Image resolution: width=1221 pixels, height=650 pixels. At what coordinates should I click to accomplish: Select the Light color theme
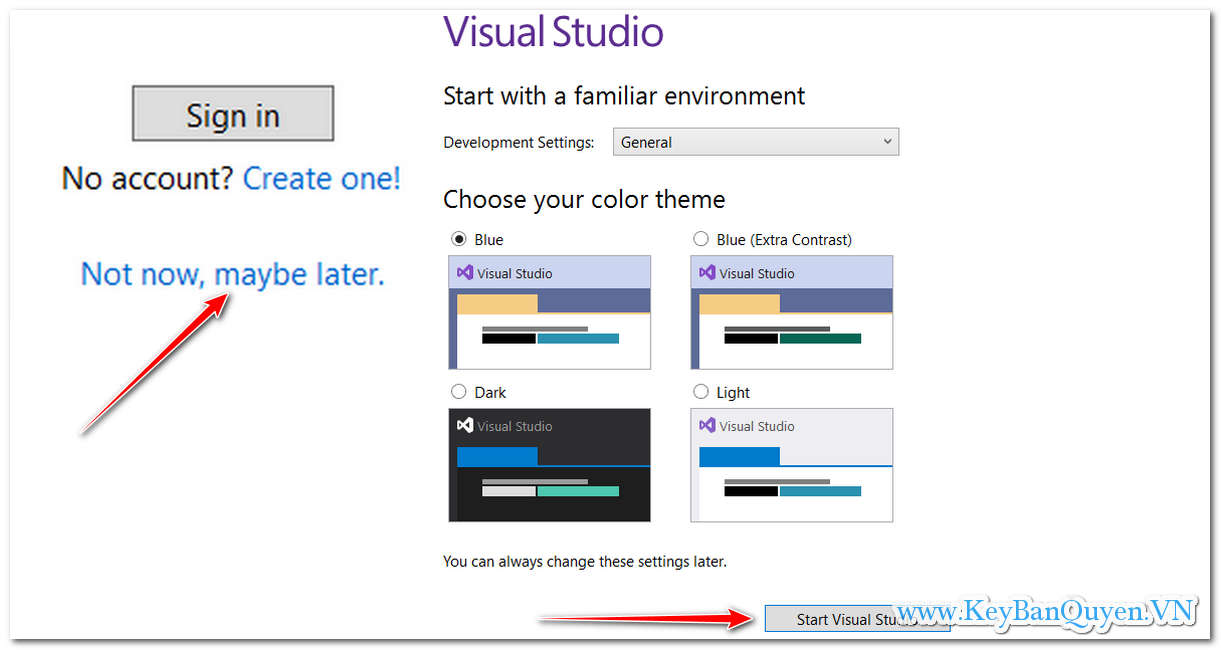coord(701,391)
